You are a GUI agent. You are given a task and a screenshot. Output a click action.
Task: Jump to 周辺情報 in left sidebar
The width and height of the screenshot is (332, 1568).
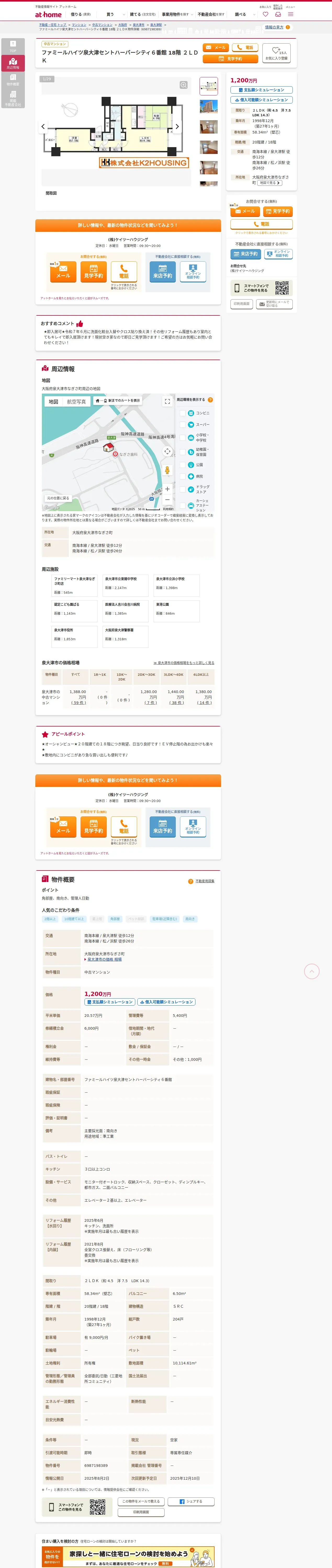[x=13, y=63]
